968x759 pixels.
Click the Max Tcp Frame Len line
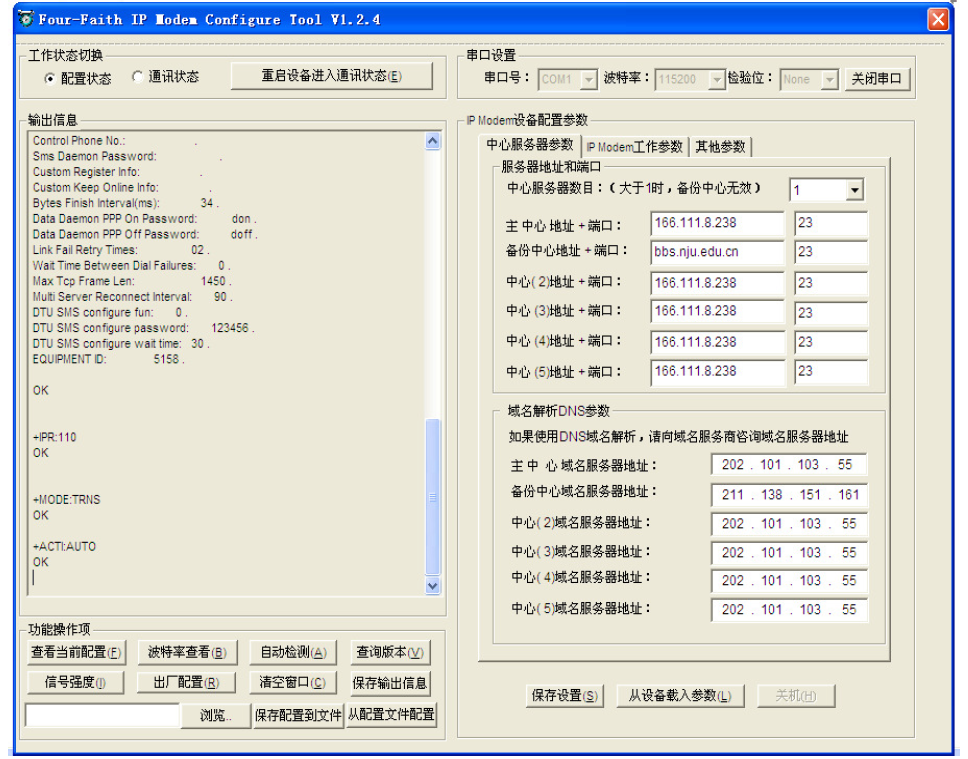132,281
